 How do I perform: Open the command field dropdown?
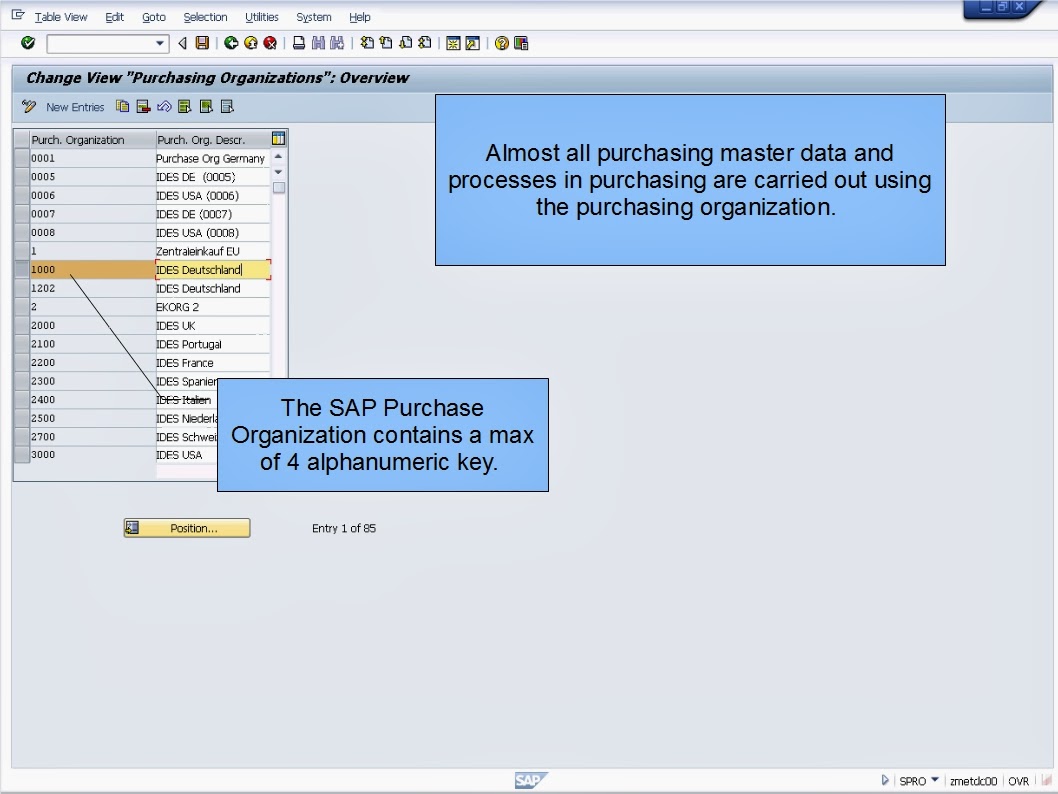[160, 43]
